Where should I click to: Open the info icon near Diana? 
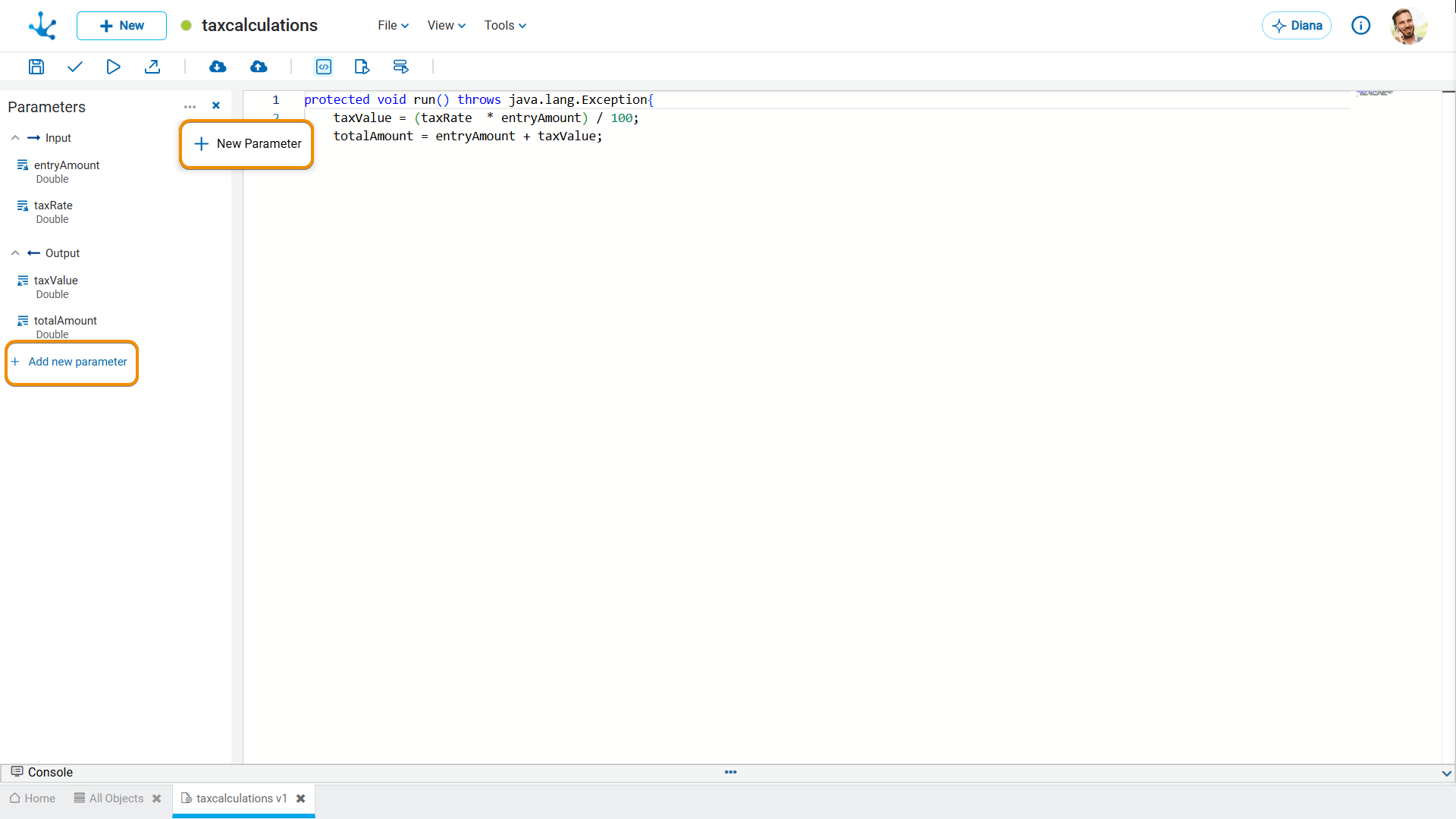coord(1360,26)
